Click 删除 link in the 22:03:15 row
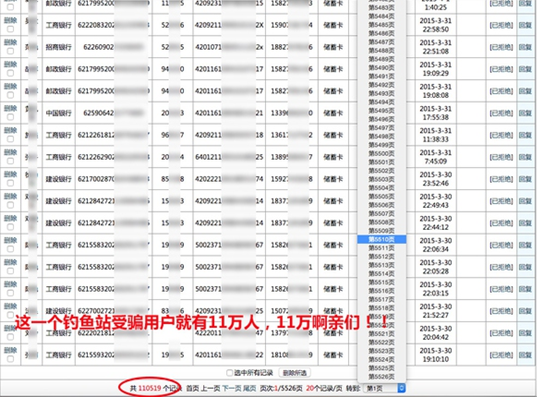The height and width of the screenshot is (398, 537). (x=10, y=284)
